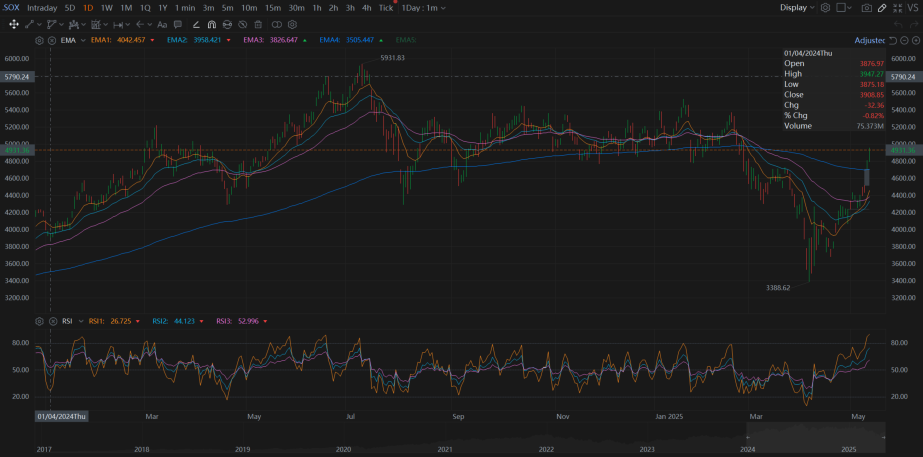Select the pattern drawing tool
Image resolution: width=923 pixels, height=457 pixels.
click(74, 24)
